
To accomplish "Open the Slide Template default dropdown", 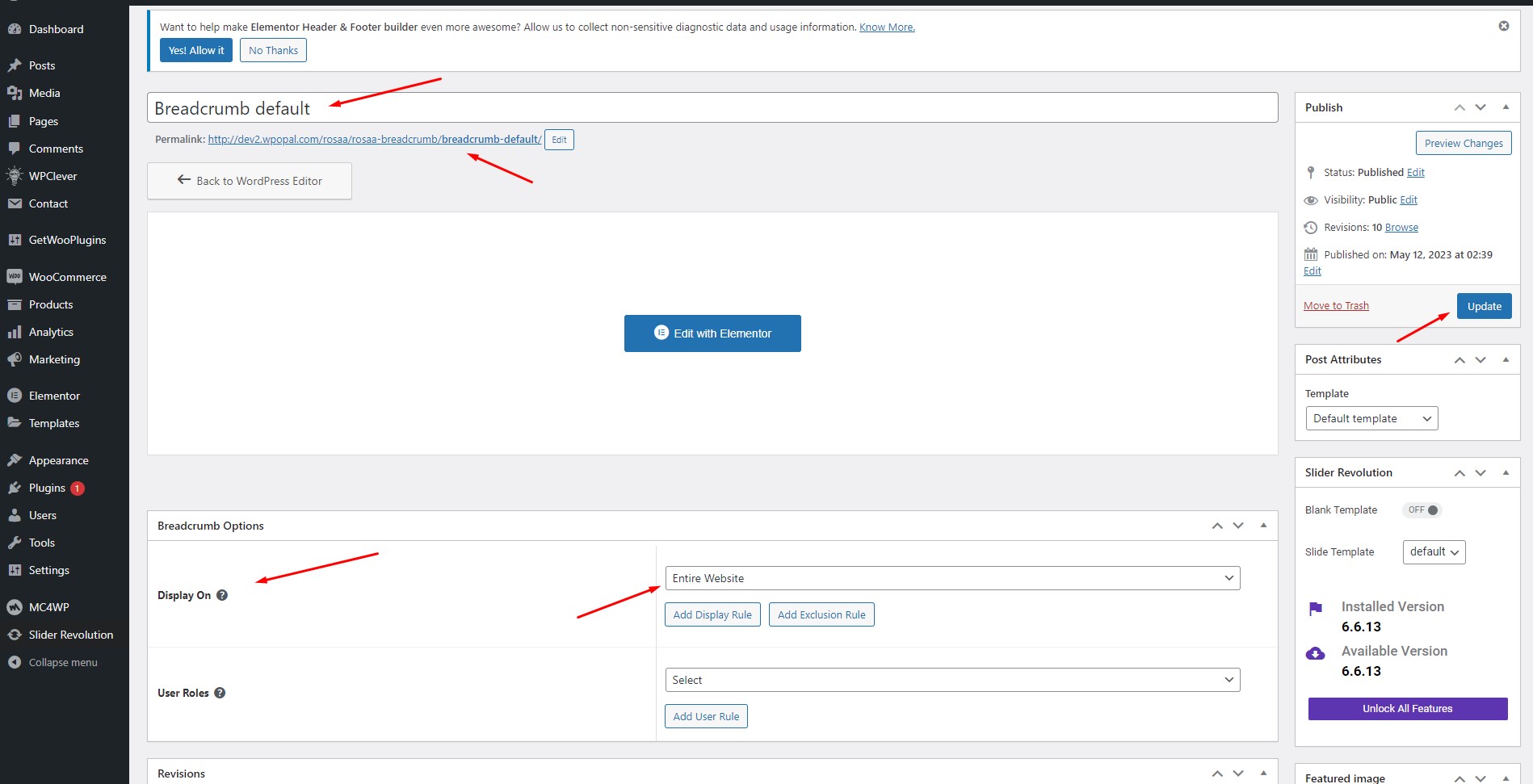I will [1434, 552].
